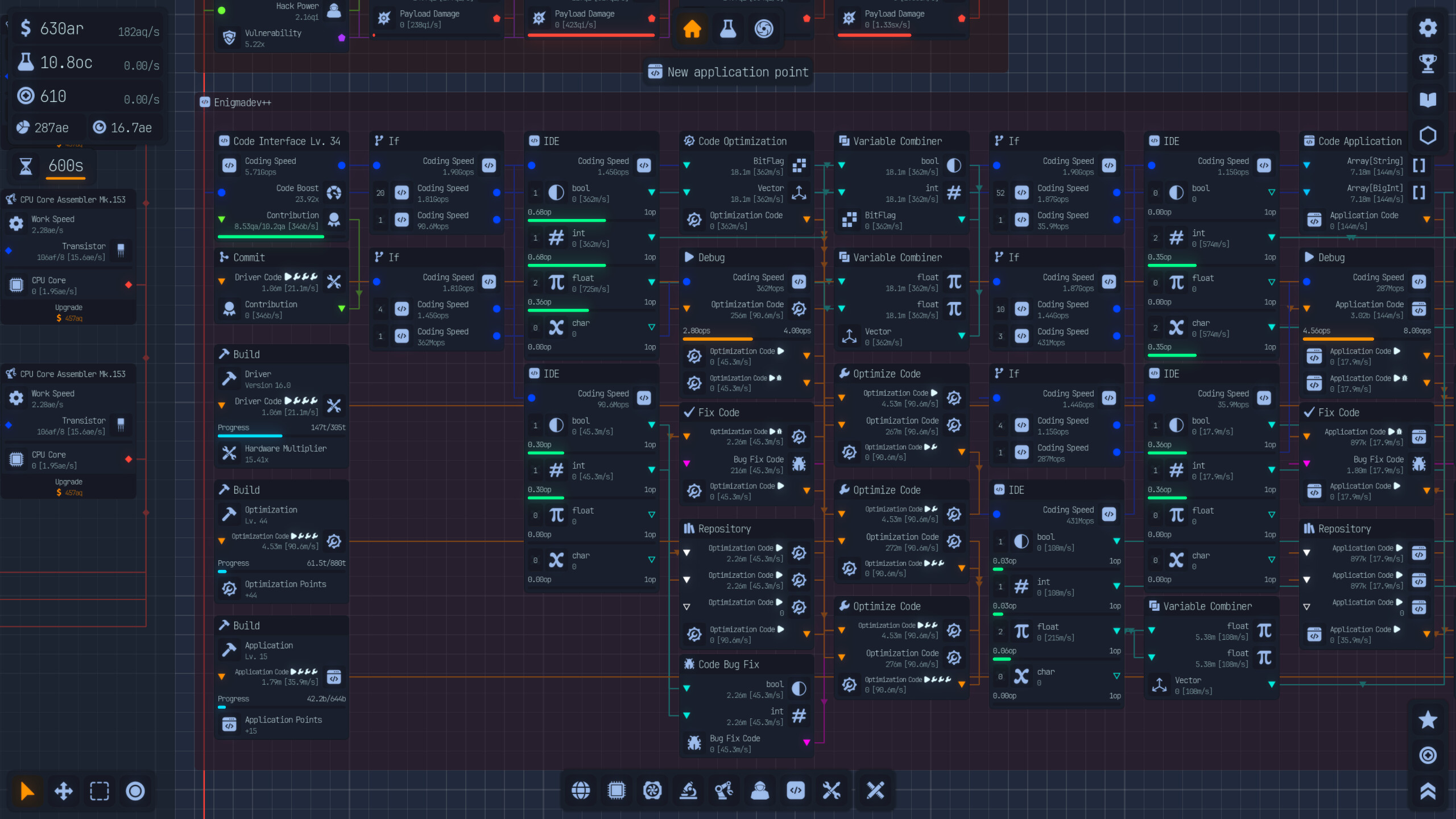Select the four-arrow move tool
1456x819 pixels.
[63, 791]
